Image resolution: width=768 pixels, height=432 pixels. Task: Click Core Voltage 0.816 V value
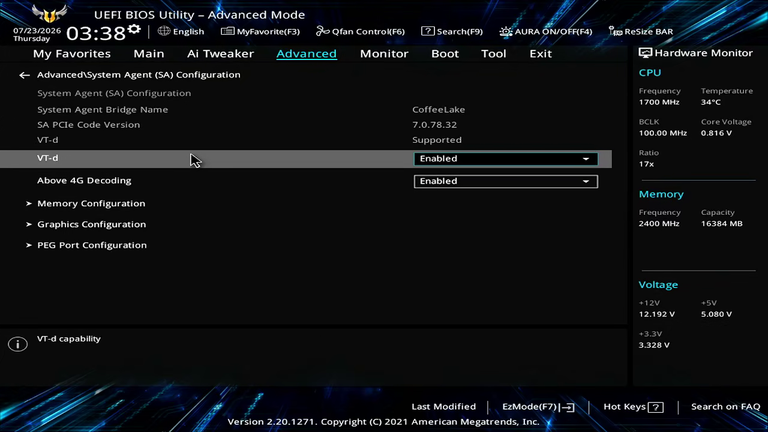pos(716,133)
